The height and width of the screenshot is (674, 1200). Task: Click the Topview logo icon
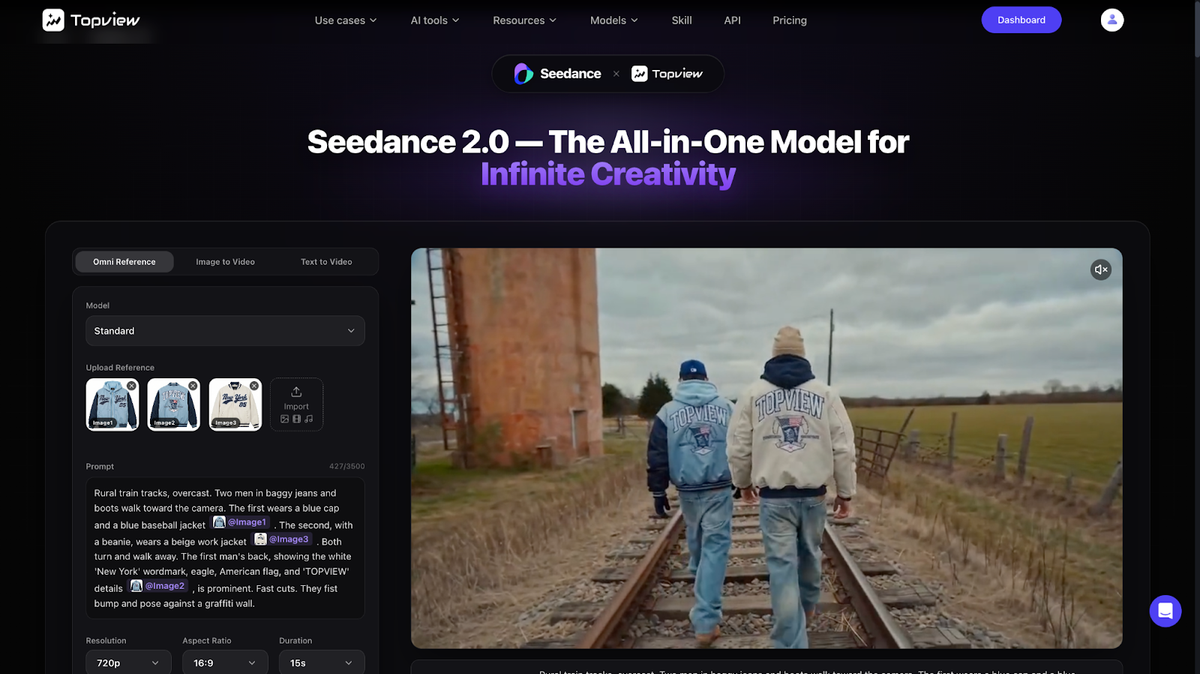click(54, 19)
